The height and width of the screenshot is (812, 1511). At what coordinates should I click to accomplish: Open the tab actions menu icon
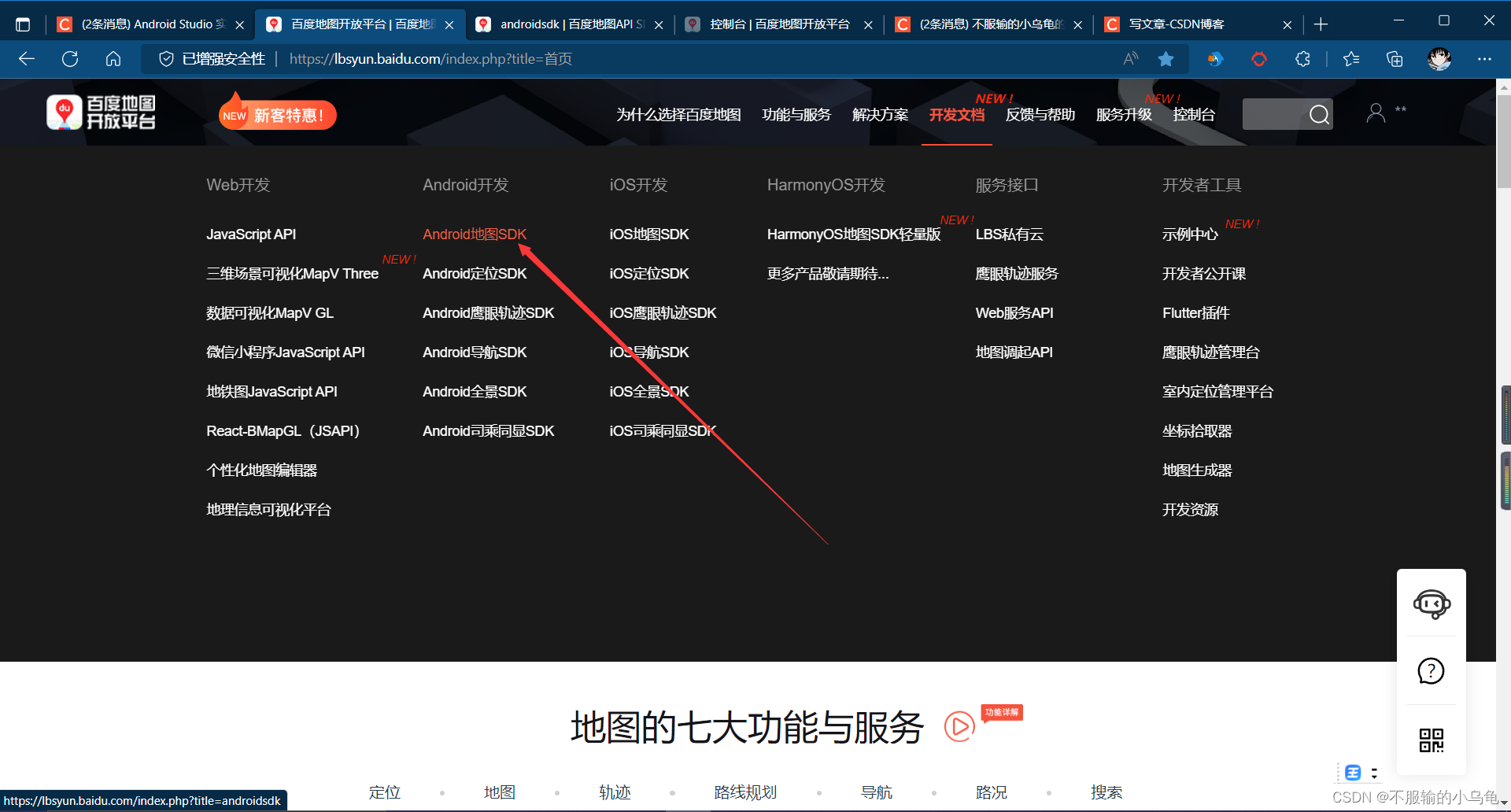click(23, 24)
